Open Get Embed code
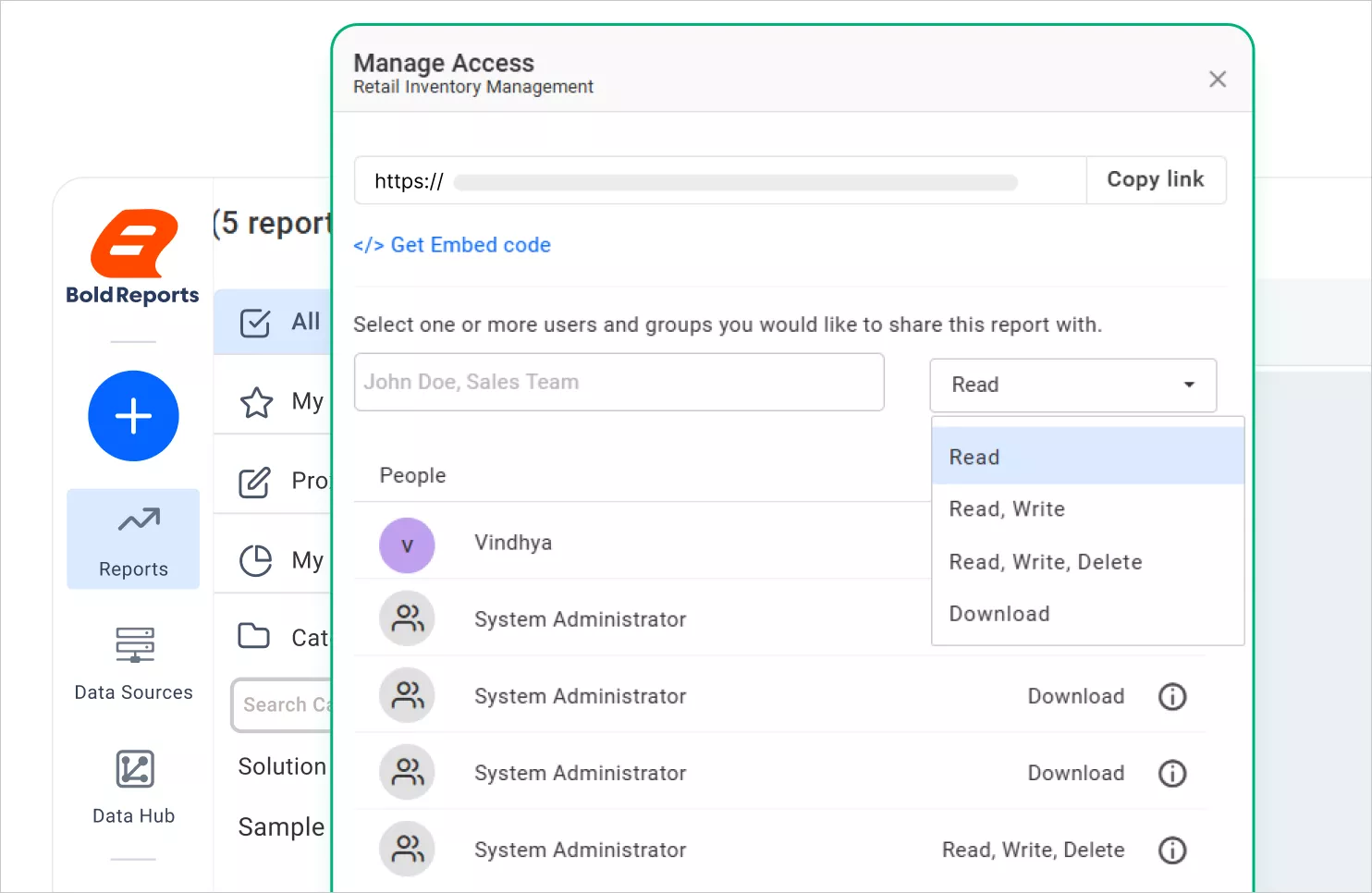Viewport: 1372px width, 893px height. point(452,244)
